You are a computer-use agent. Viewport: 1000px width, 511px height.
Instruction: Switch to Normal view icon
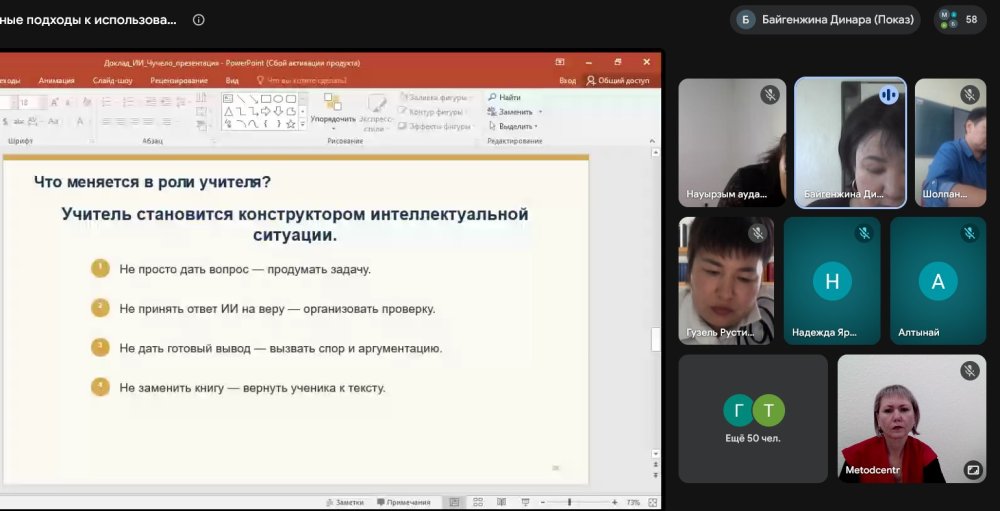pos(454,503)
